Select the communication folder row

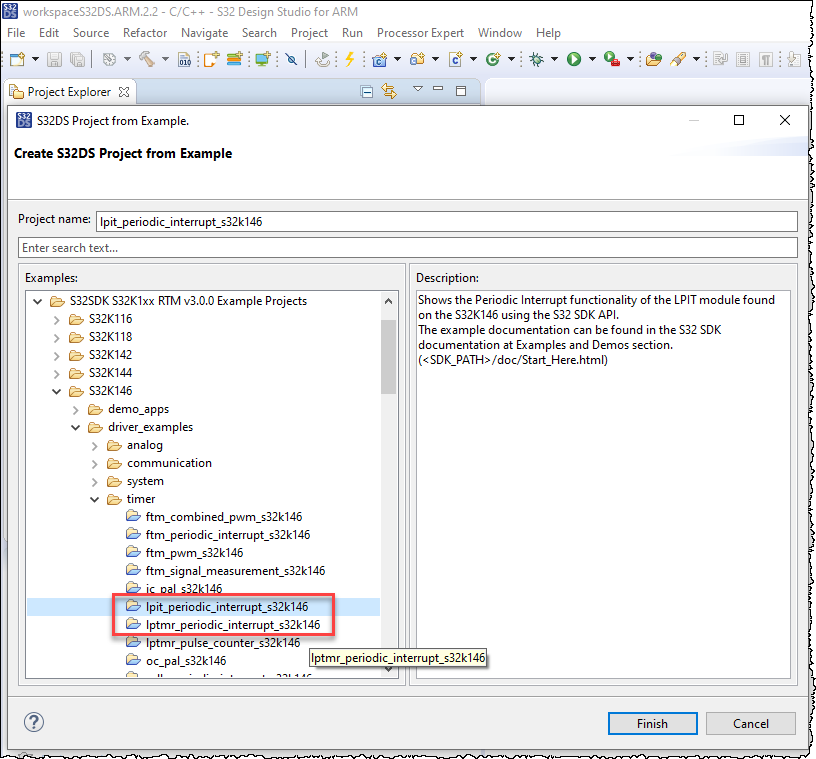(169, 463)
